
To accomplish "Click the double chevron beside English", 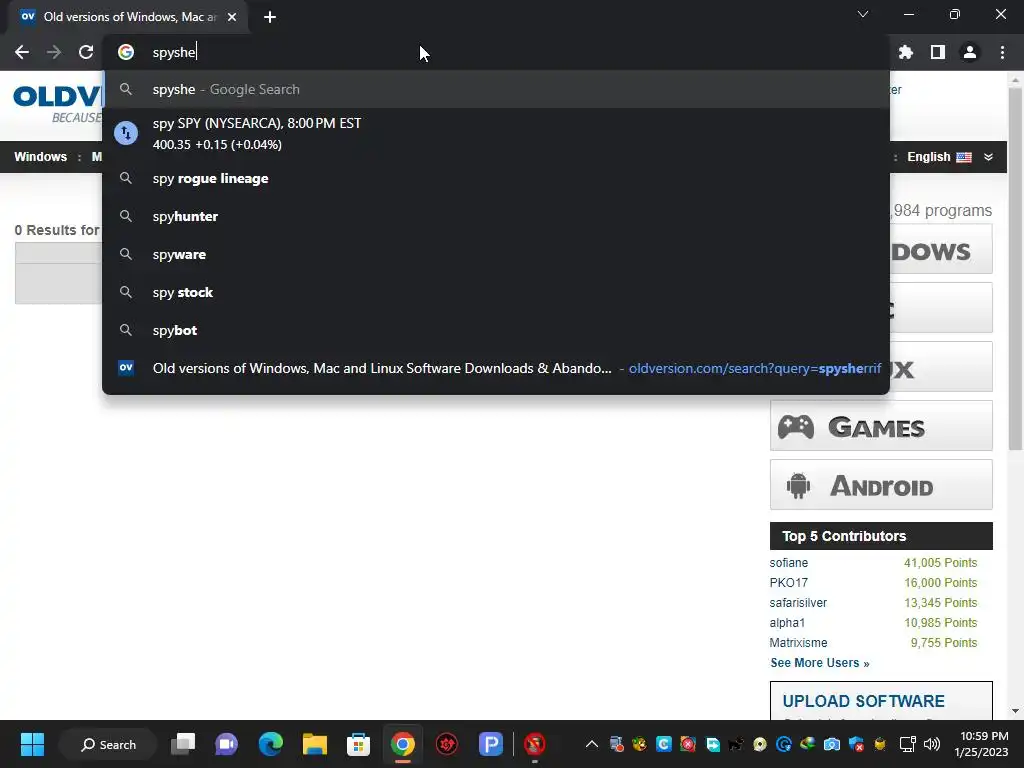I will (988, 157).
